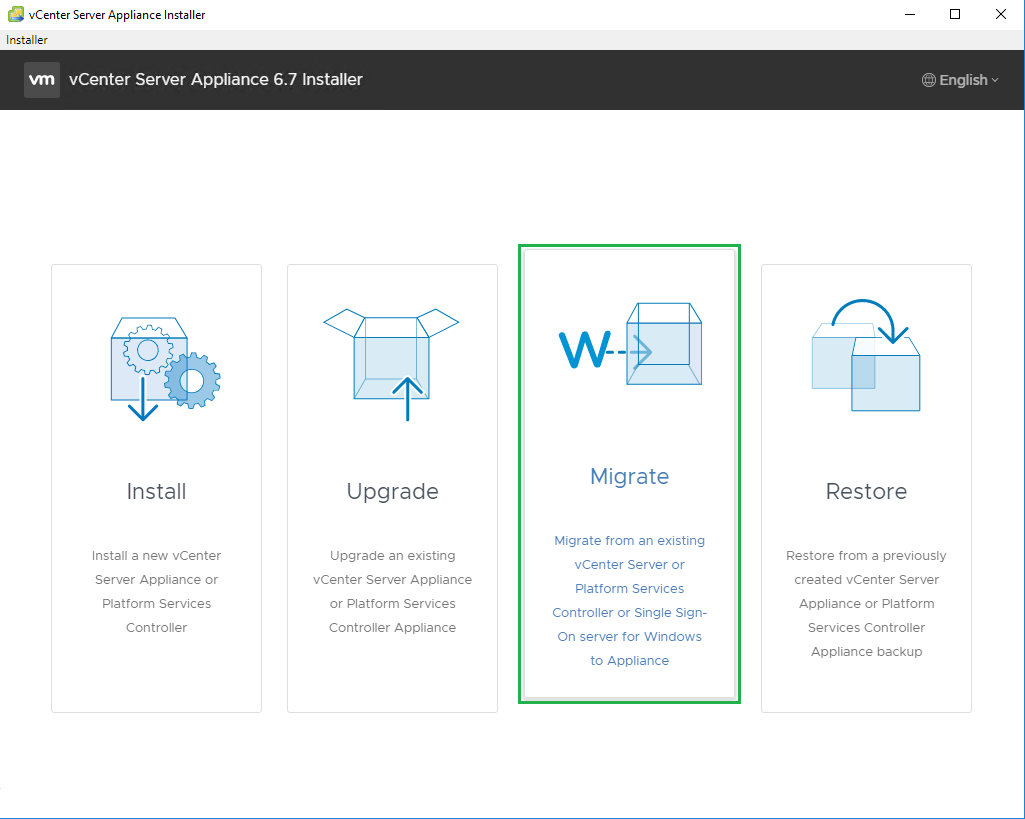
Task: Expand the chevron beside English
Action: tap(995, 81)
